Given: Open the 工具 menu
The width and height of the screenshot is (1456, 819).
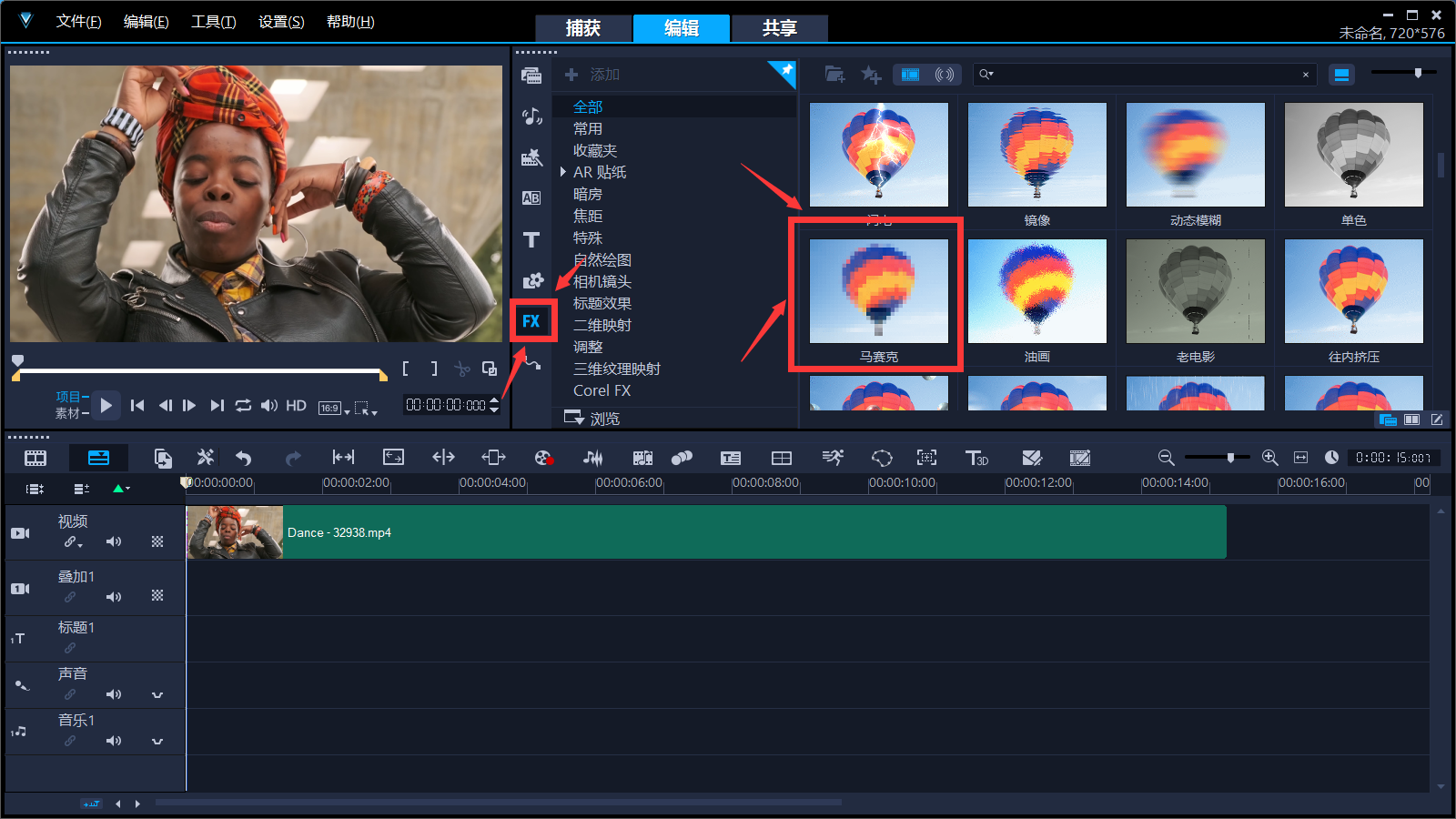Looking at the screenshot, I should pyautogui.click(x=214, y=22).
